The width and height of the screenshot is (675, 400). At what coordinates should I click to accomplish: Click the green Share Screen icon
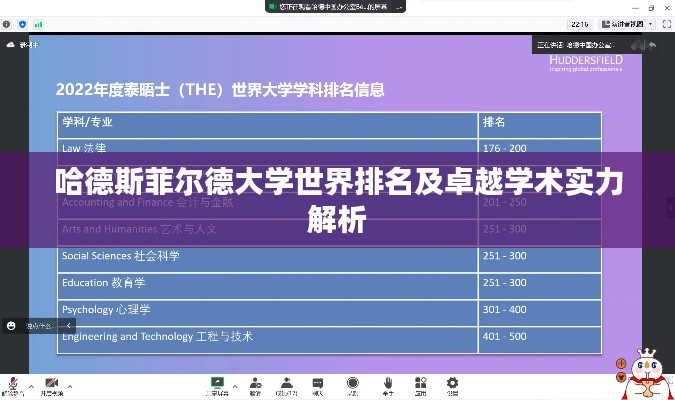(216, 383)
